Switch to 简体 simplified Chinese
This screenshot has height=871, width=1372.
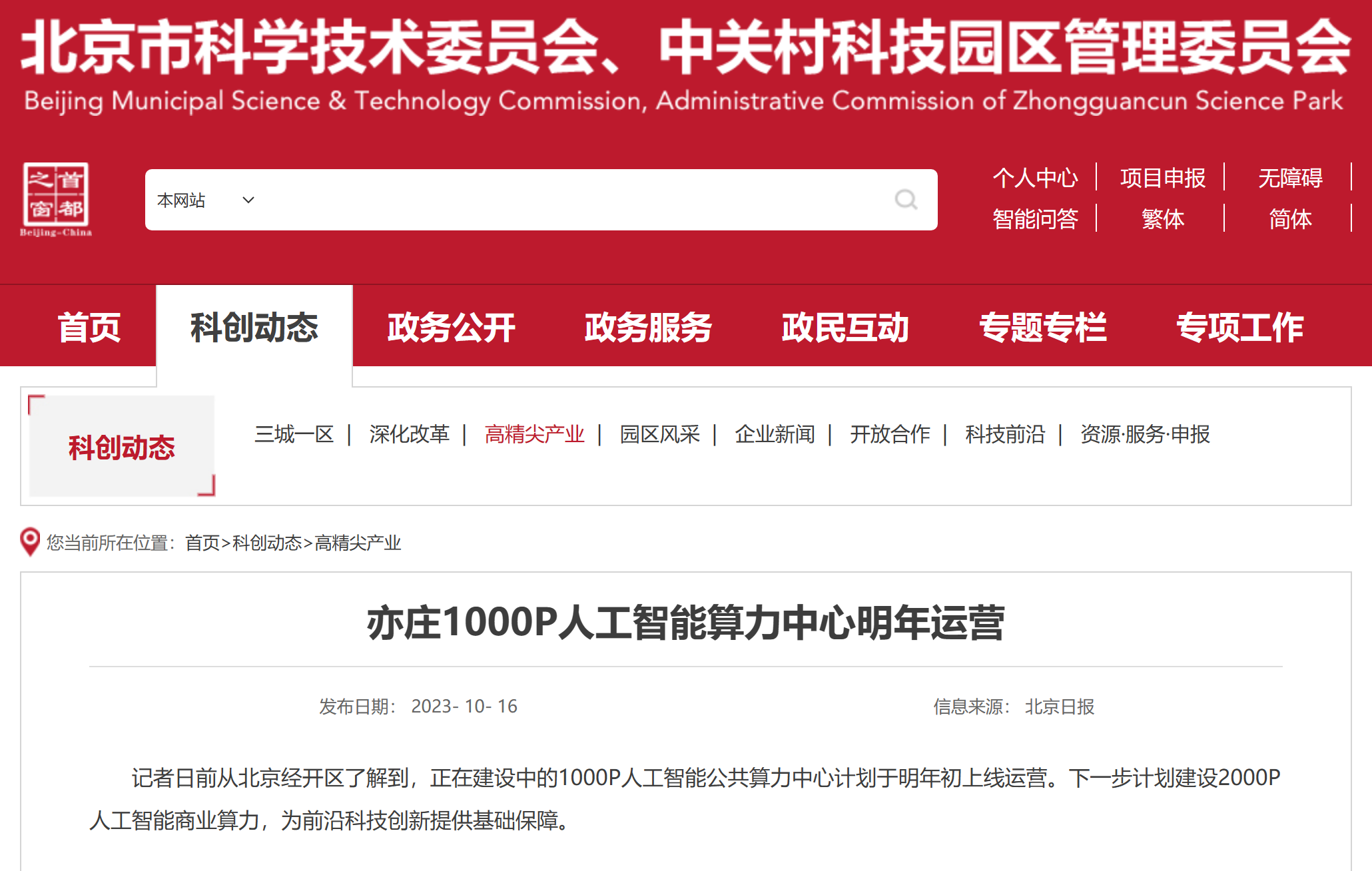(1290, 218)
